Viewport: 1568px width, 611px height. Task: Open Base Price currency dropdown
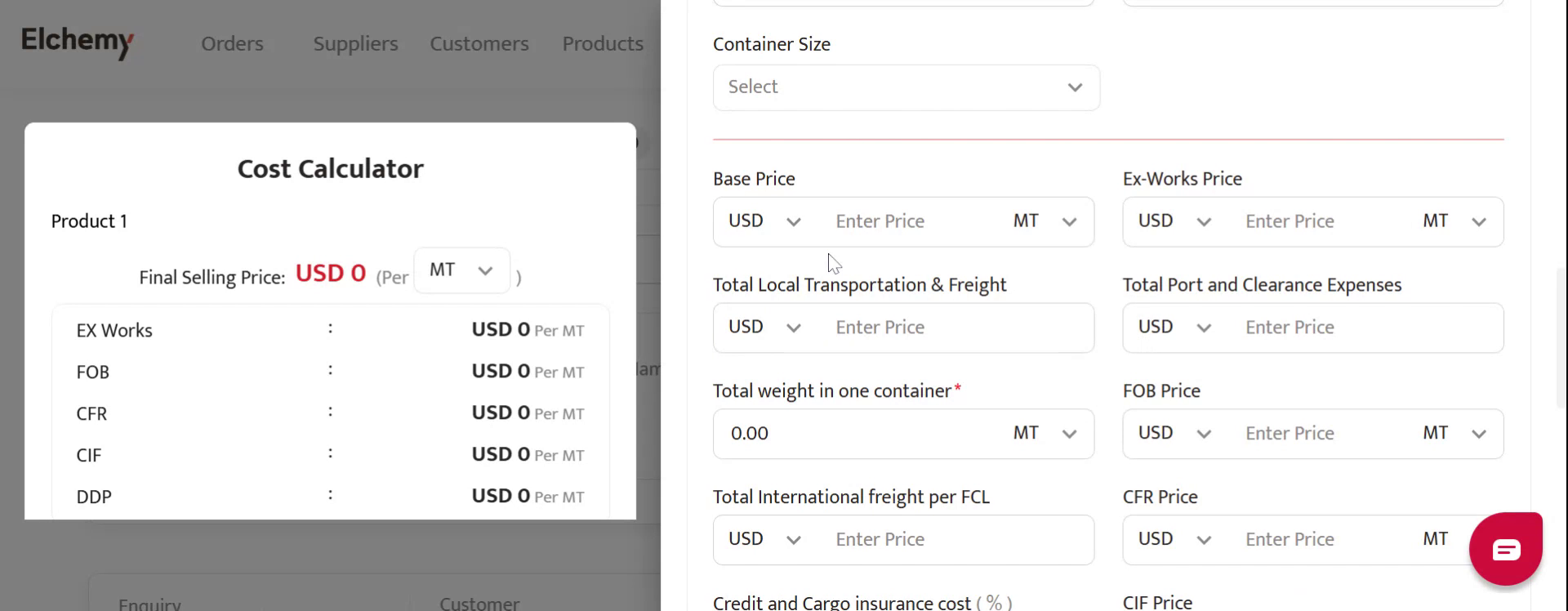pos(764,221)
